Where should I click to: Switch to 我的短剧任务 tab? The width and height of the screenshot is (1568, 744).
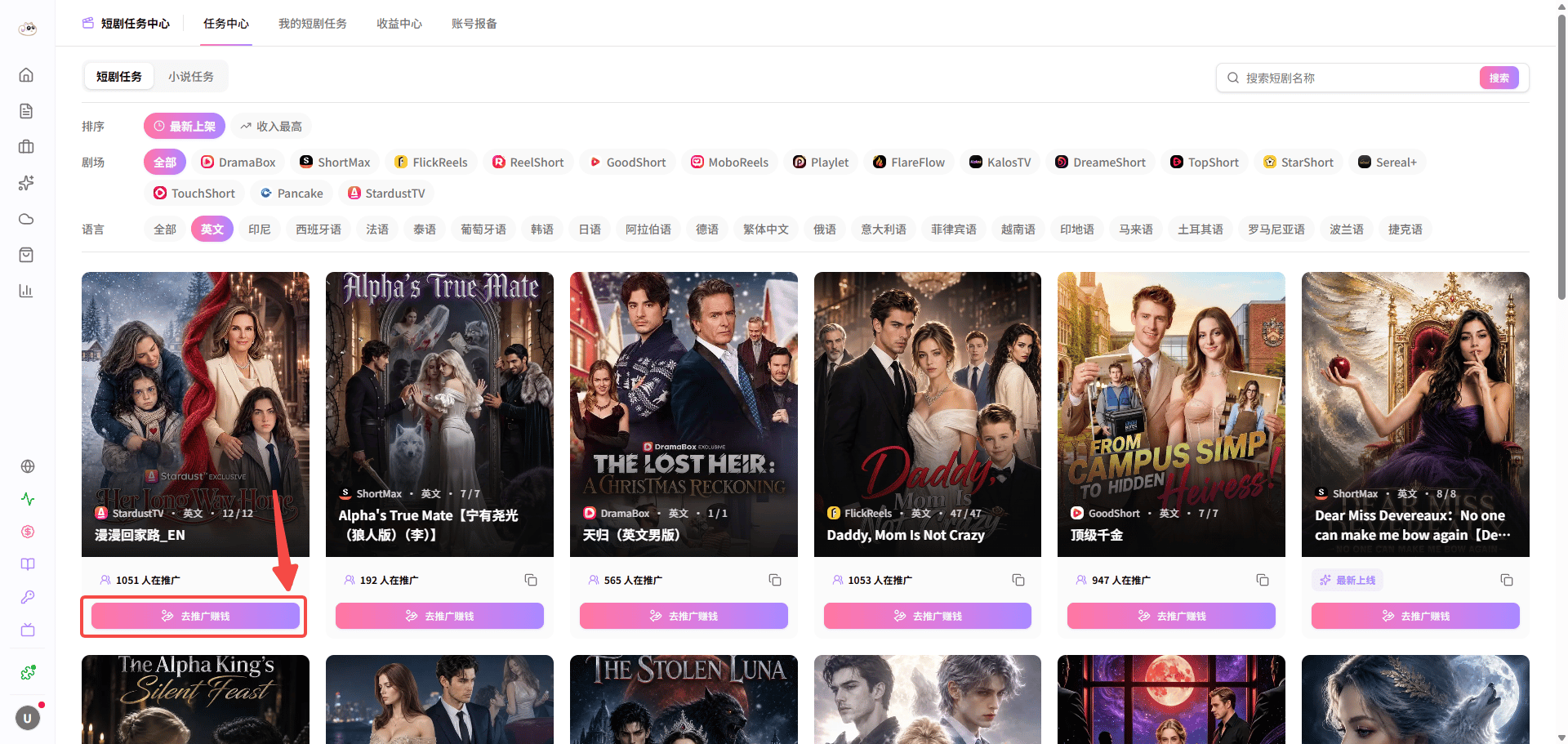(x=313, y=24)
